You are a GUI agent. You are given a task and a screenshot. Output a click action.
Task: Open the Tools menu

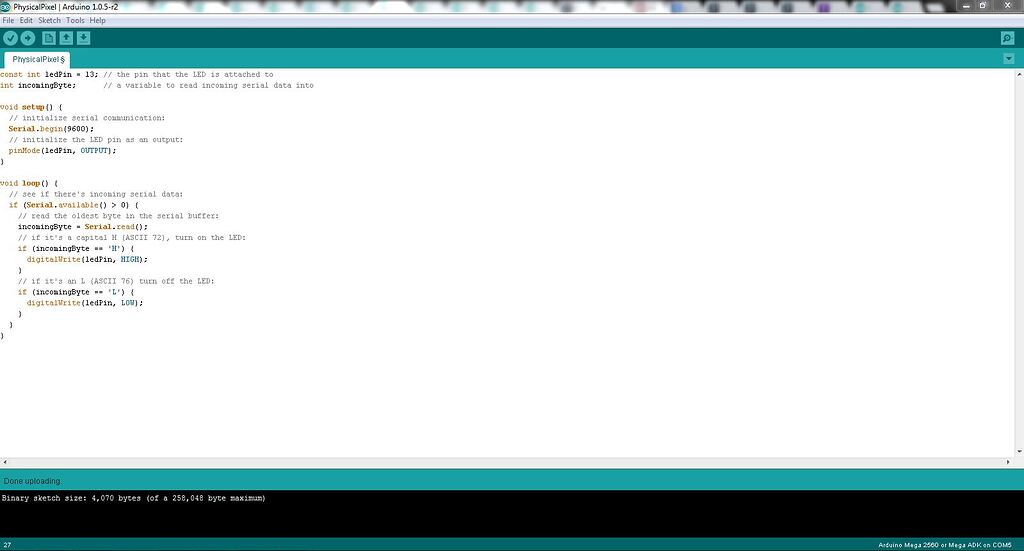click(75, 20)
